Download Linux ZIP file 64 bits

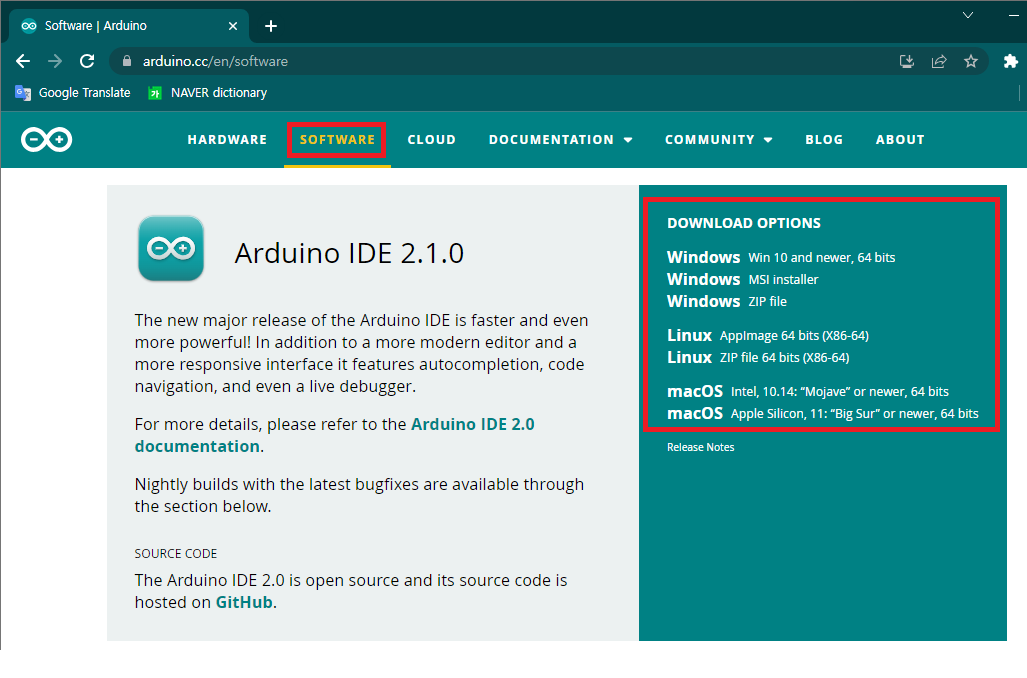coord(758,358)
